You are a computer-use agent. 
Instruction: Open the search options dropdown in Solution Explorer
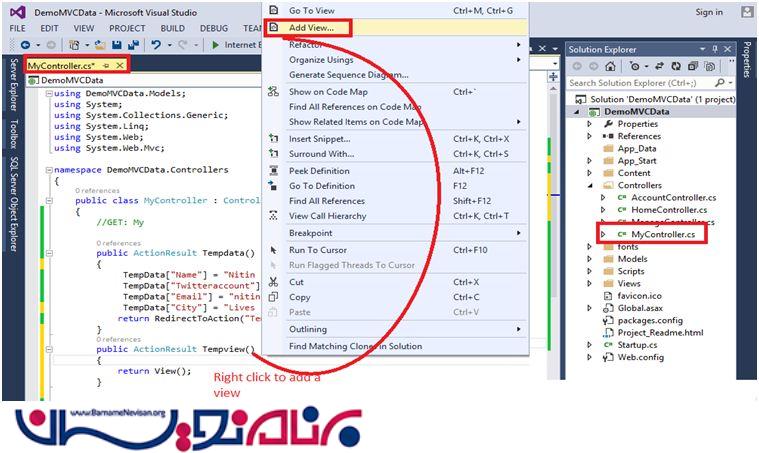pos(730,83)
